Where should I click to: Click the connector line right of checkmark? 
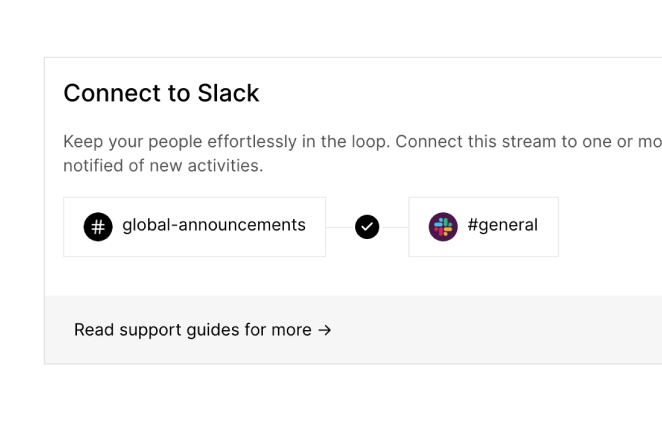395,227
